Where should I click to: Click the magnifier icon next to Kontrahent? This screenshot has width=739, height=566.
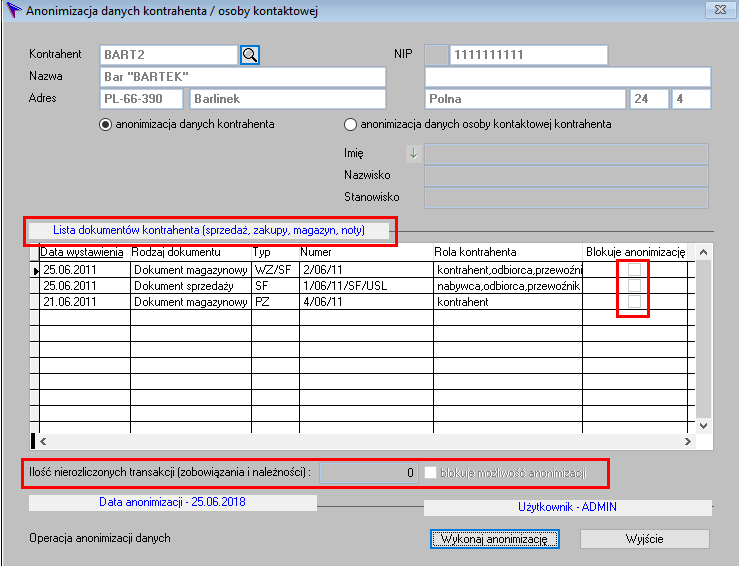(250, 55)
